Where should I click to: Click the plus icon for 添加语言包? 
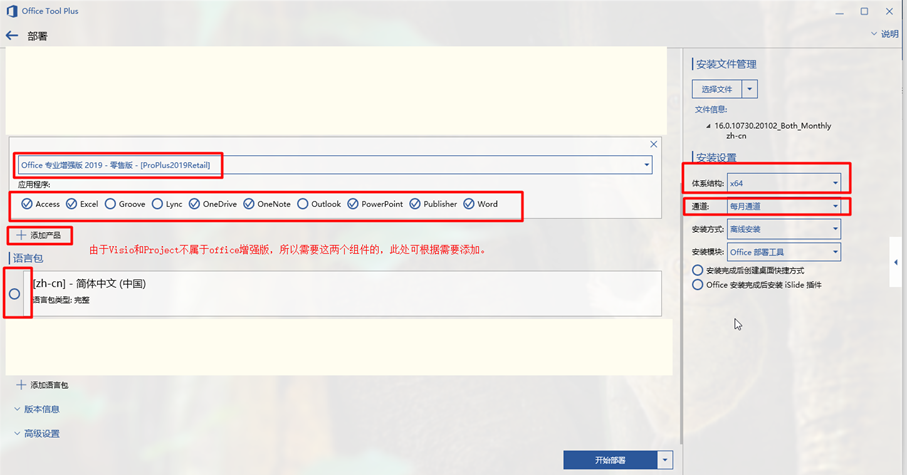pos(21,385)
